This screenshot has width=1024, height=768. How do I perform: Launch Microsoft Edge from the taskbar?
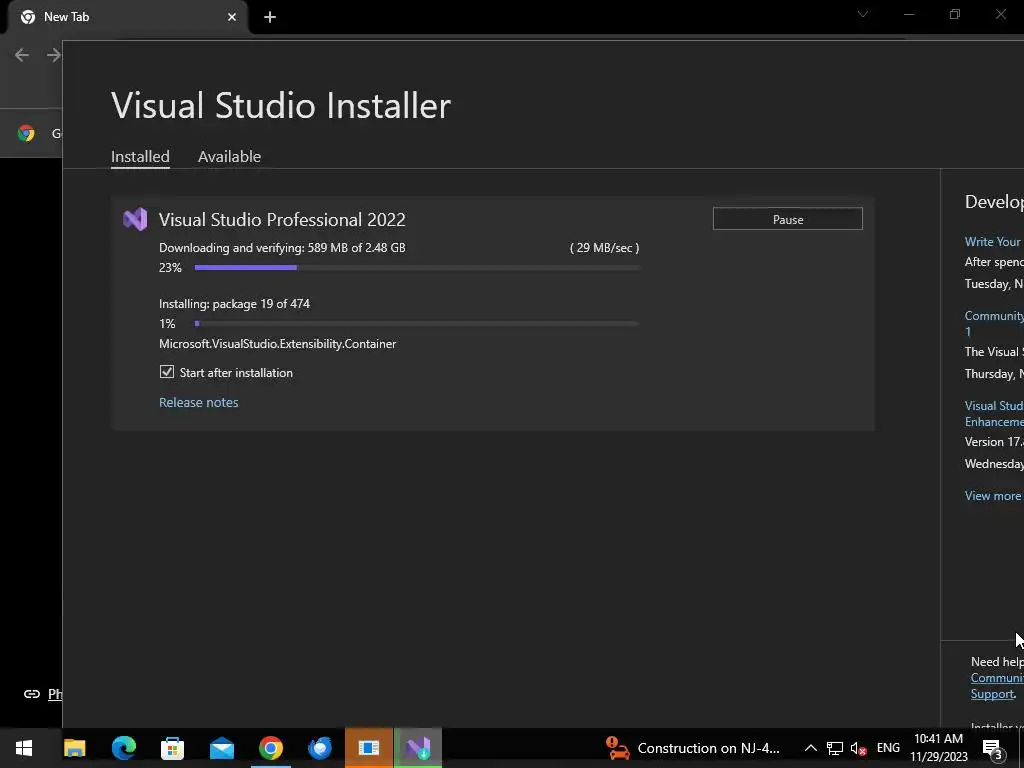pyautogui.click(x=123, y=748)
